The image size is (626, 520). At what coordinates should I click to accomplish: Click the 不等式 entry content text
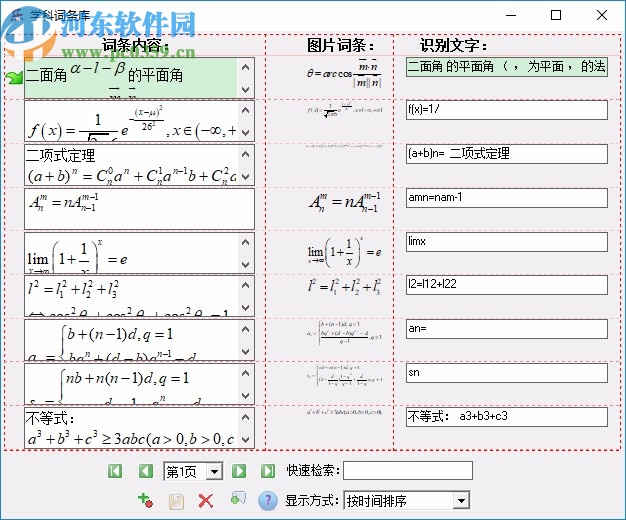tap(50, 419)
